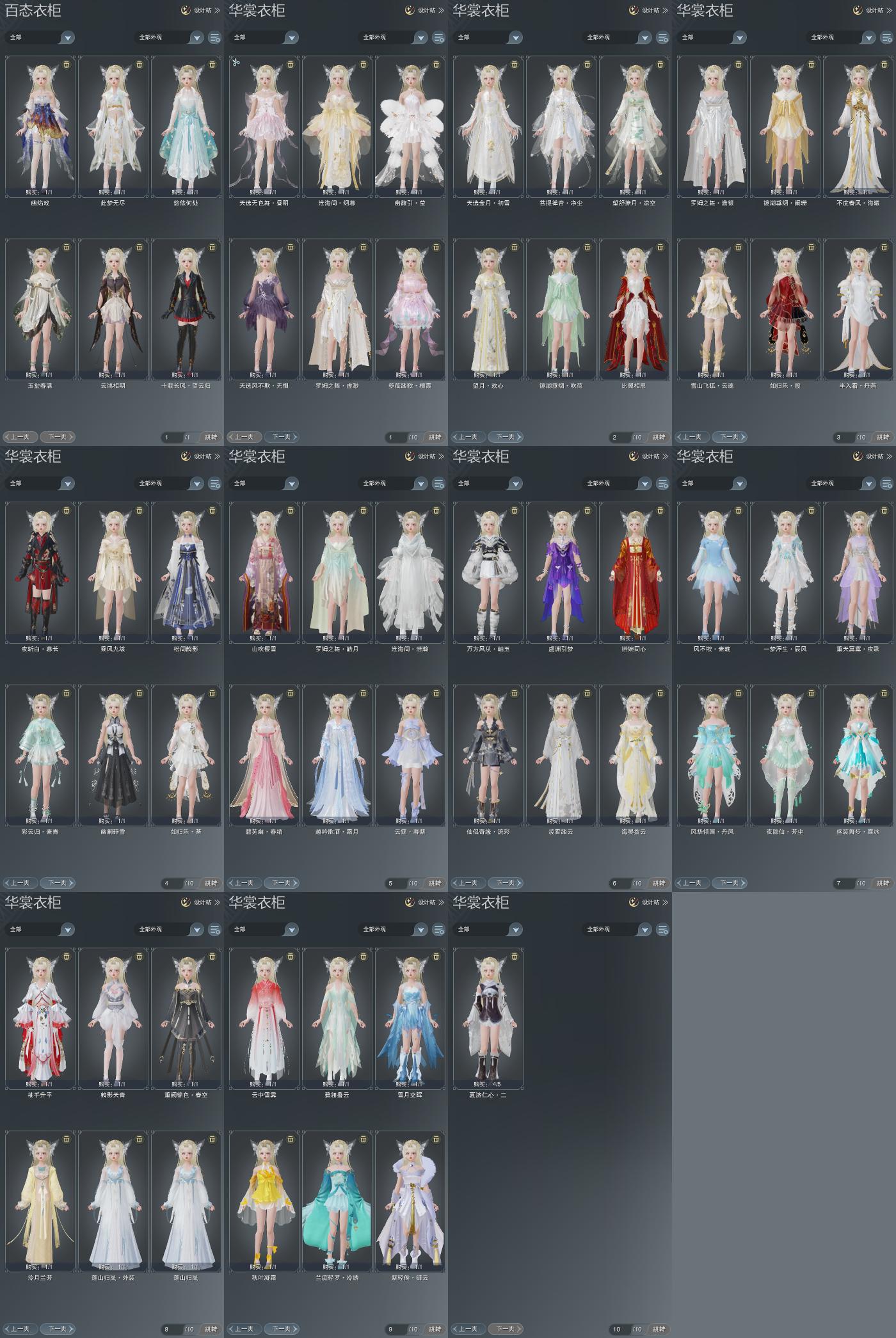Expand the 全部外观 dropdown on the page 8 panel
Image resolution: width=896 pixels, height=1338 pixels.
[169, 930]
